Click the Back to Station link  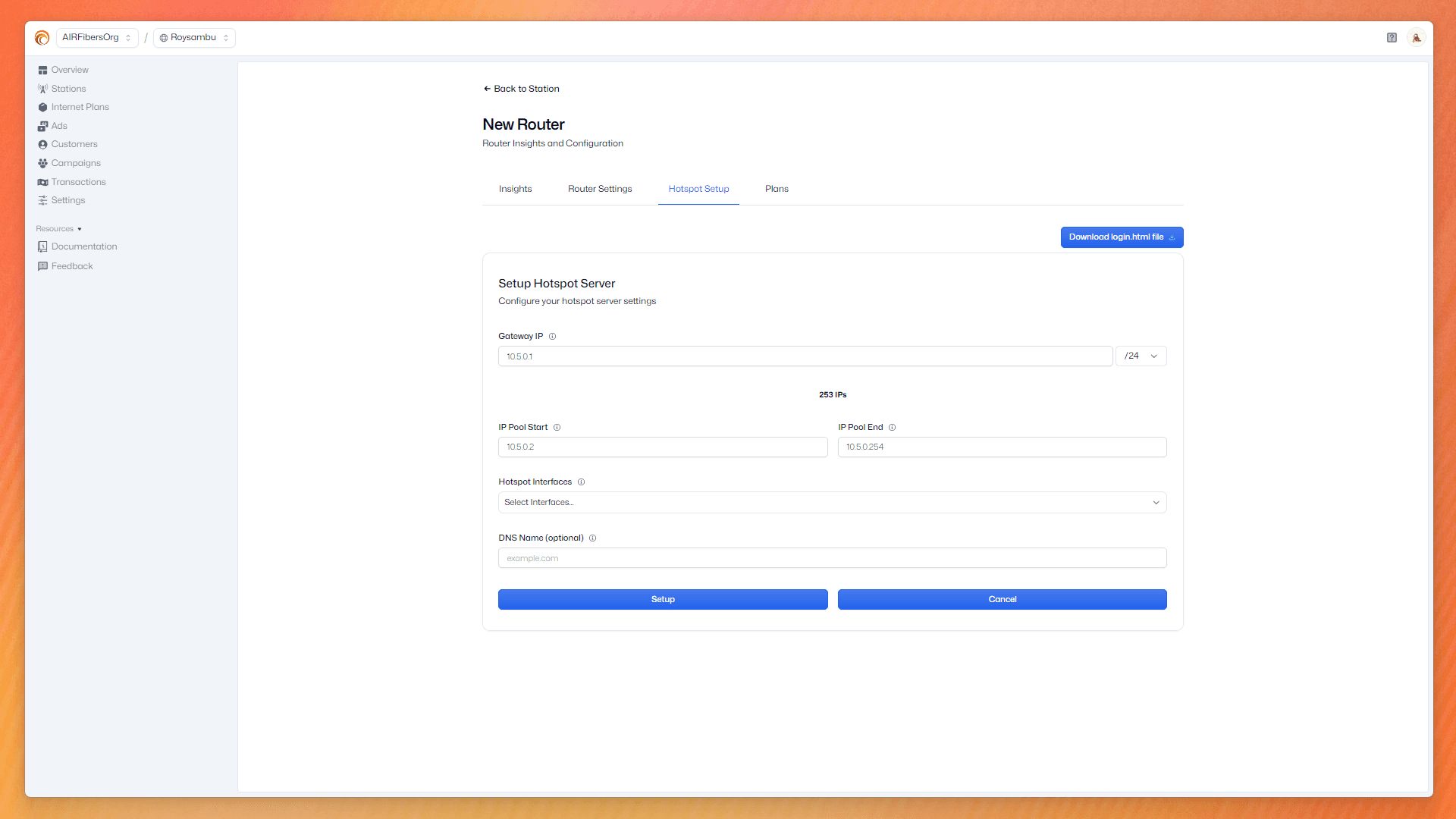(522, 89)
